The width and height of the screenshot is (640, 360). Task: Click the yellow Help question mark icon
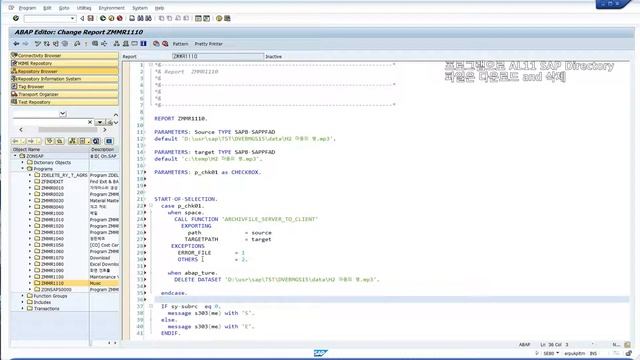click(x=219, y=18)
